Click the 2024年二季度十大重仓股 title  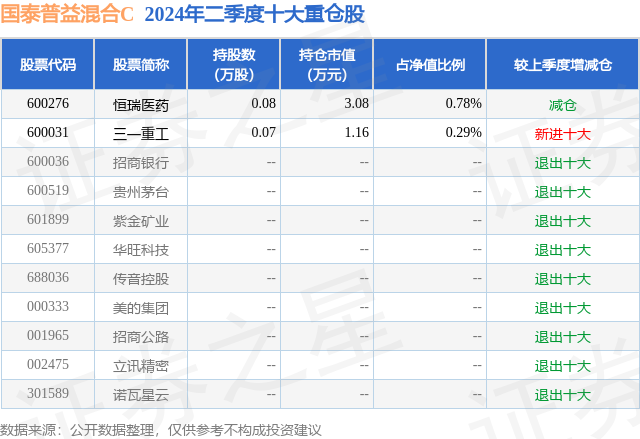click(255, 13)
